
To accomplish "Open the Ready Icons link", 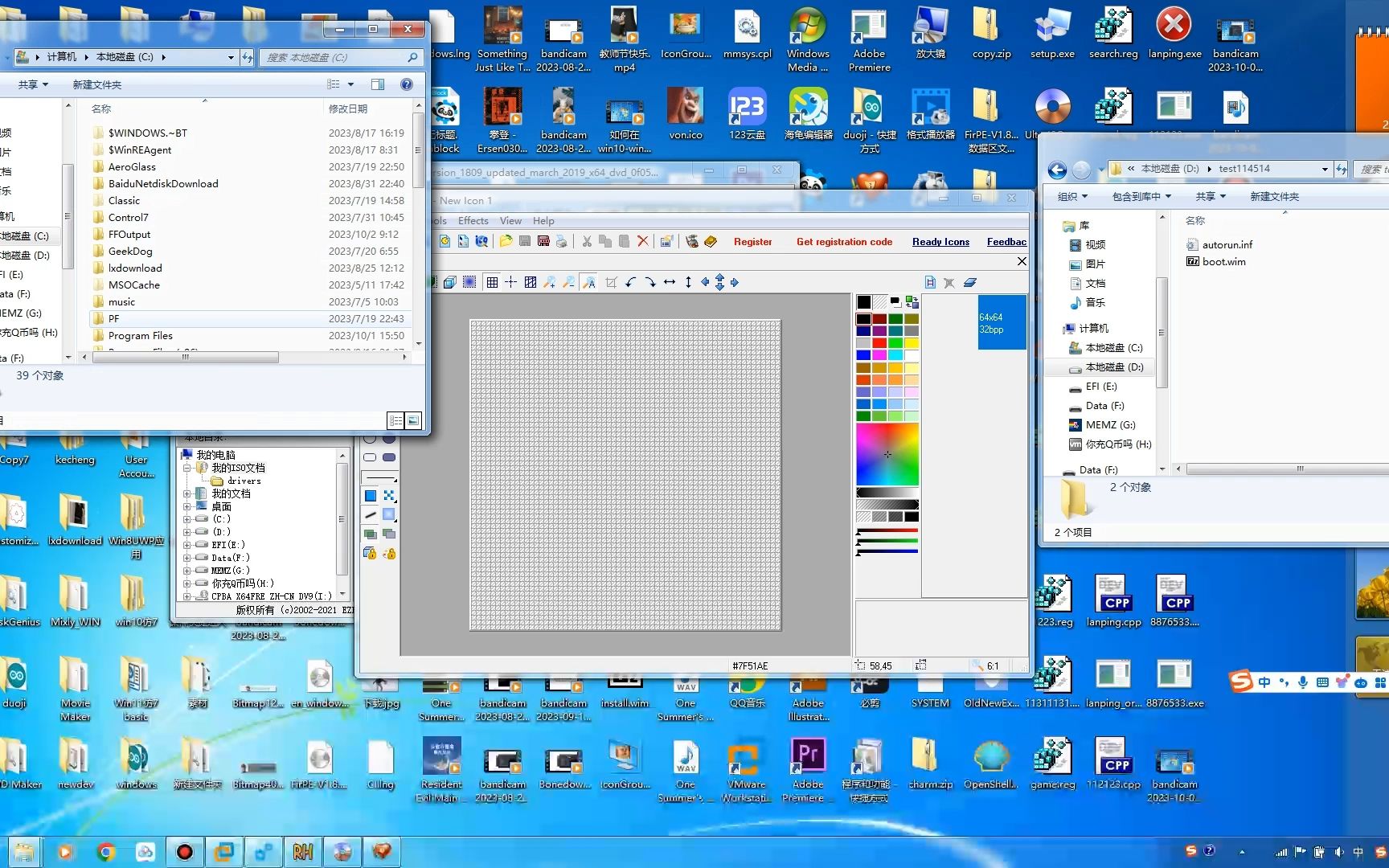I will 940,242.
